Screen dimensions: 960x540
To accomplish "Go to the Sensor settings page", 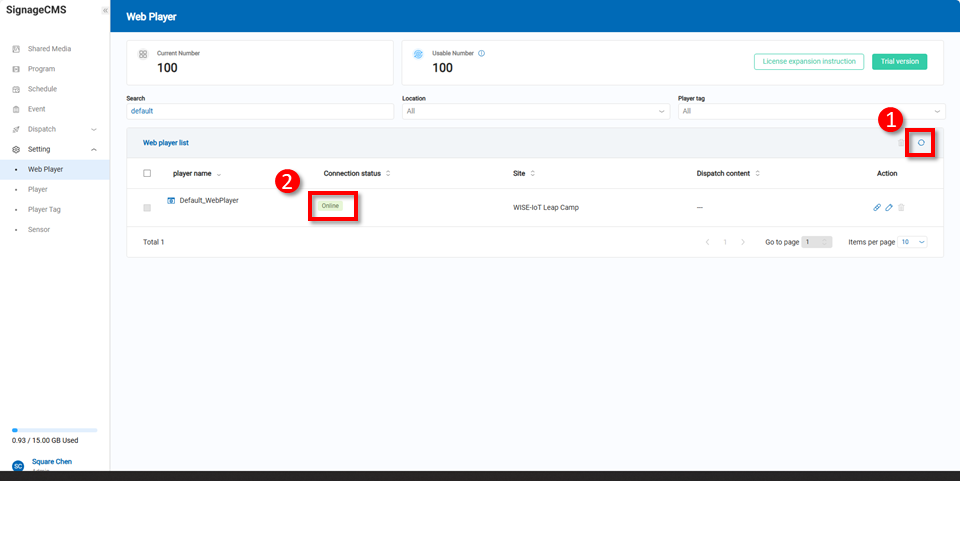I will [x=38, y=229].
